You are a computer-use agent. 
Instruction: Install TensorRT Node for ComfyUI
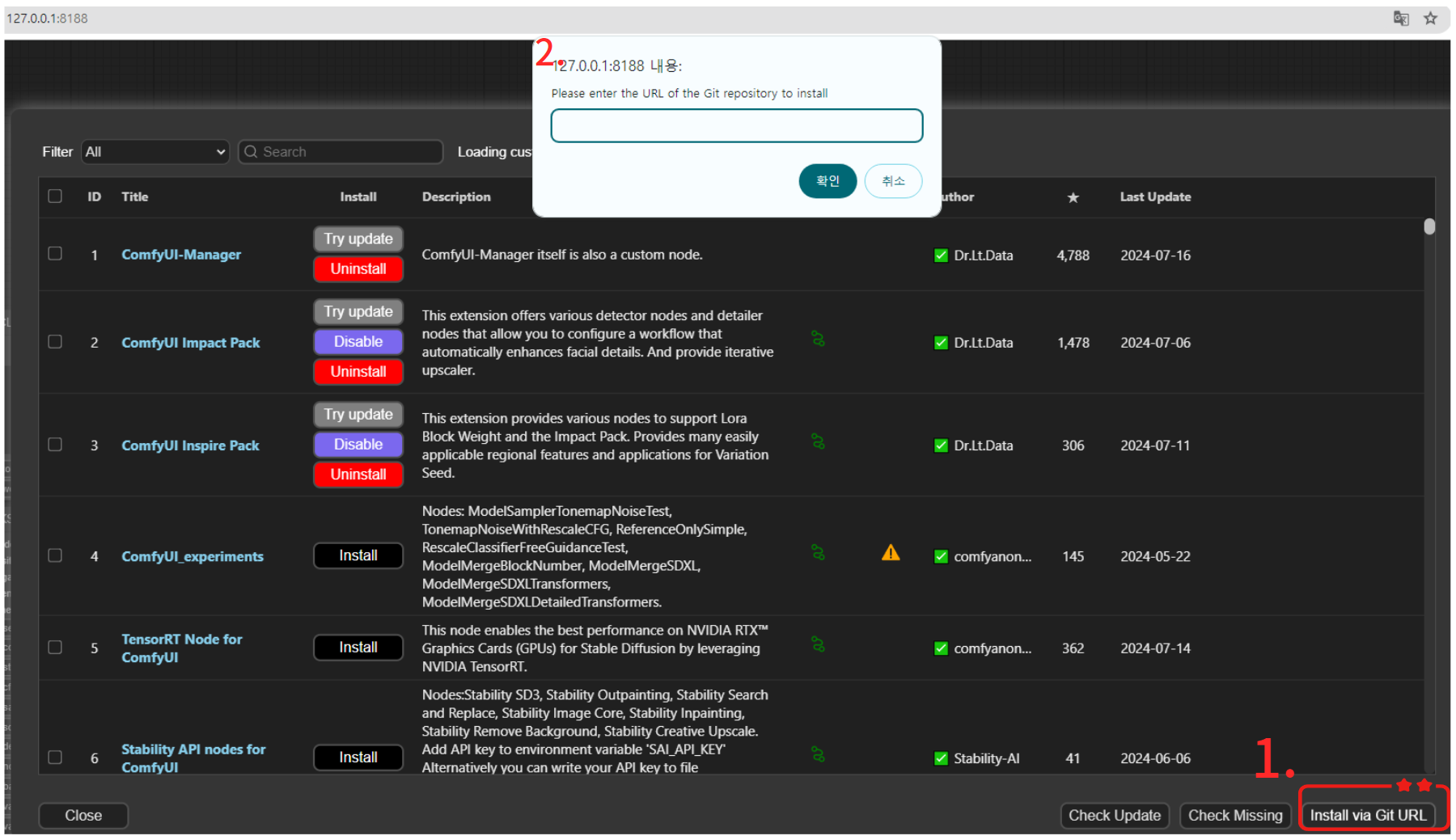pos(358,647)
